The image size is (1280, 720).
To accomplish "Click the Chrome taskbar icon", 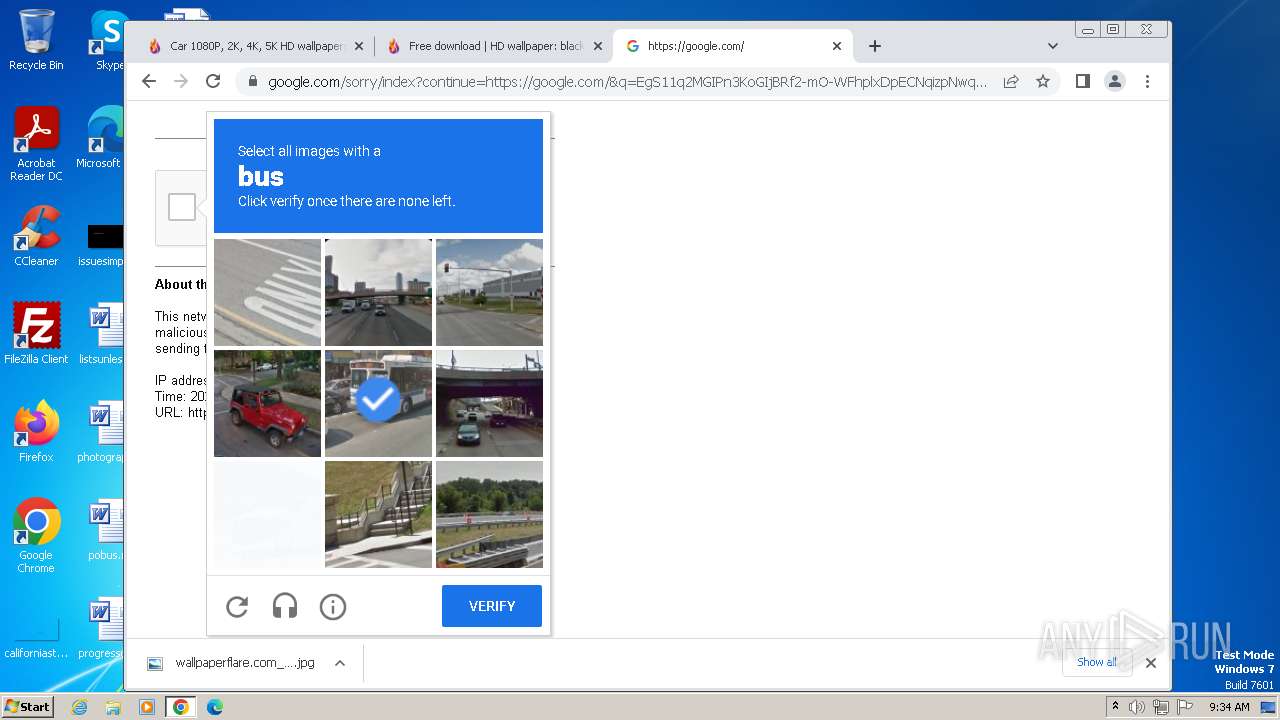I will click(180, 707).
